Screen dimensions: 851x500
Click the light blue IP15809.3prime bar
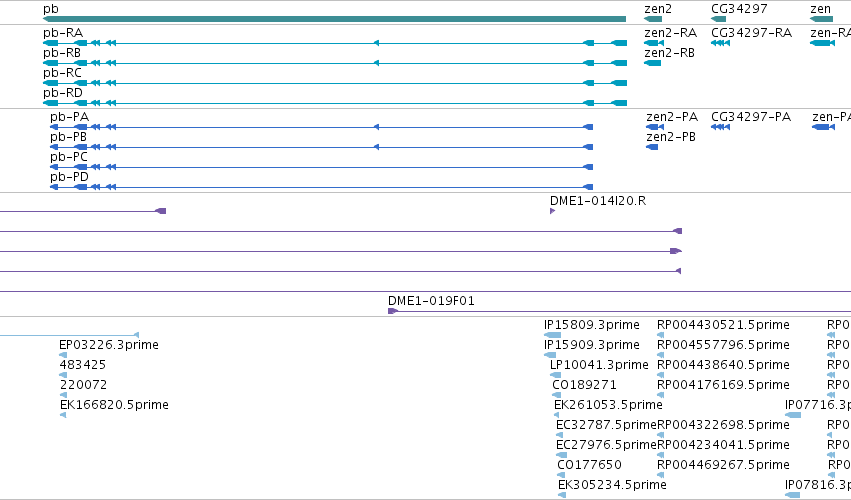(x=552, y=335)
